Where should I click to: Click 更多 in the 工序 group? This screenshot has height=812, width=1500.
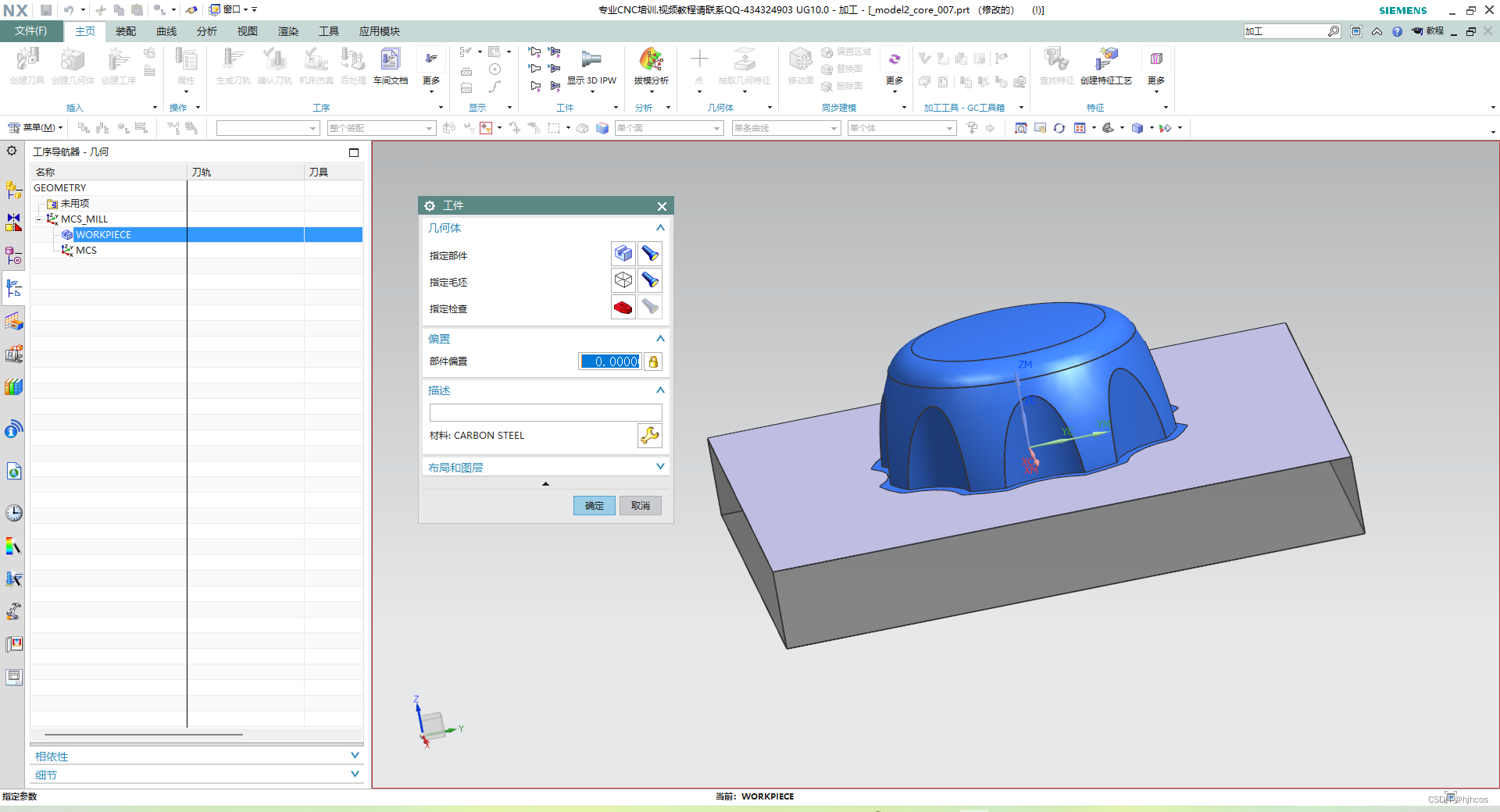431,70
